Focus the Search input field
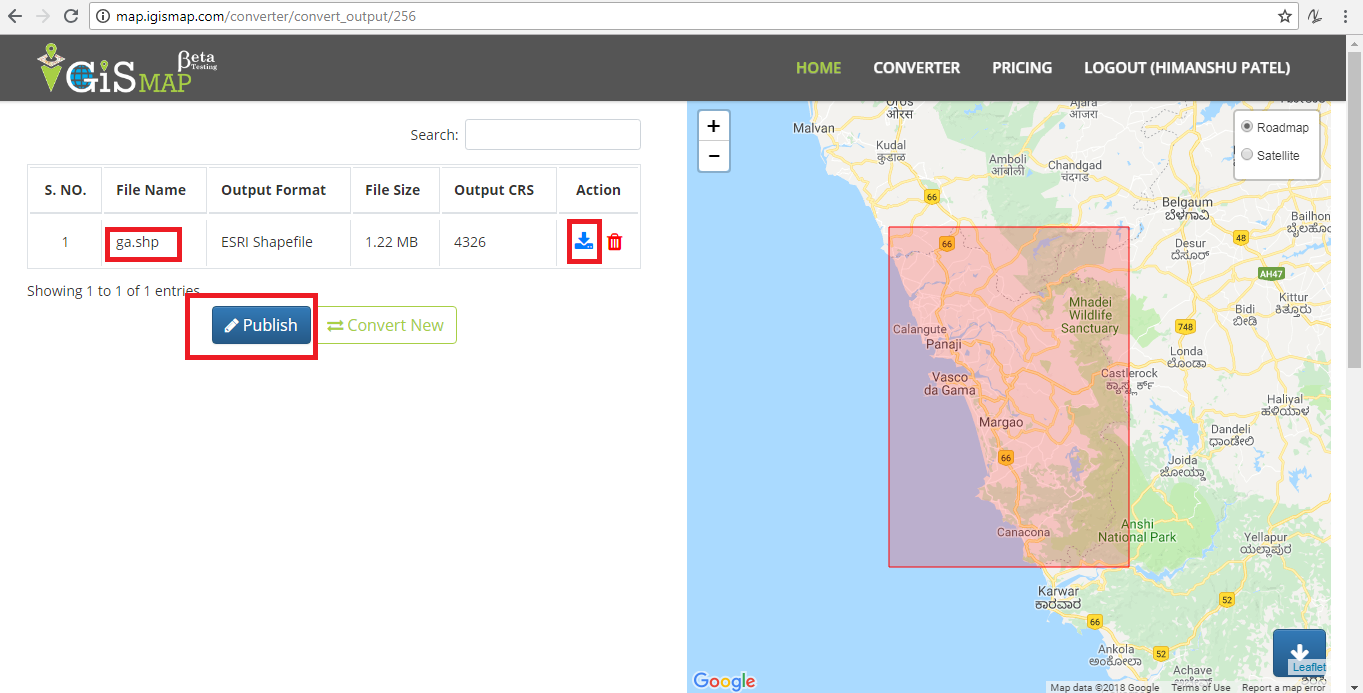1363x693 pixels. click(552, 135)
